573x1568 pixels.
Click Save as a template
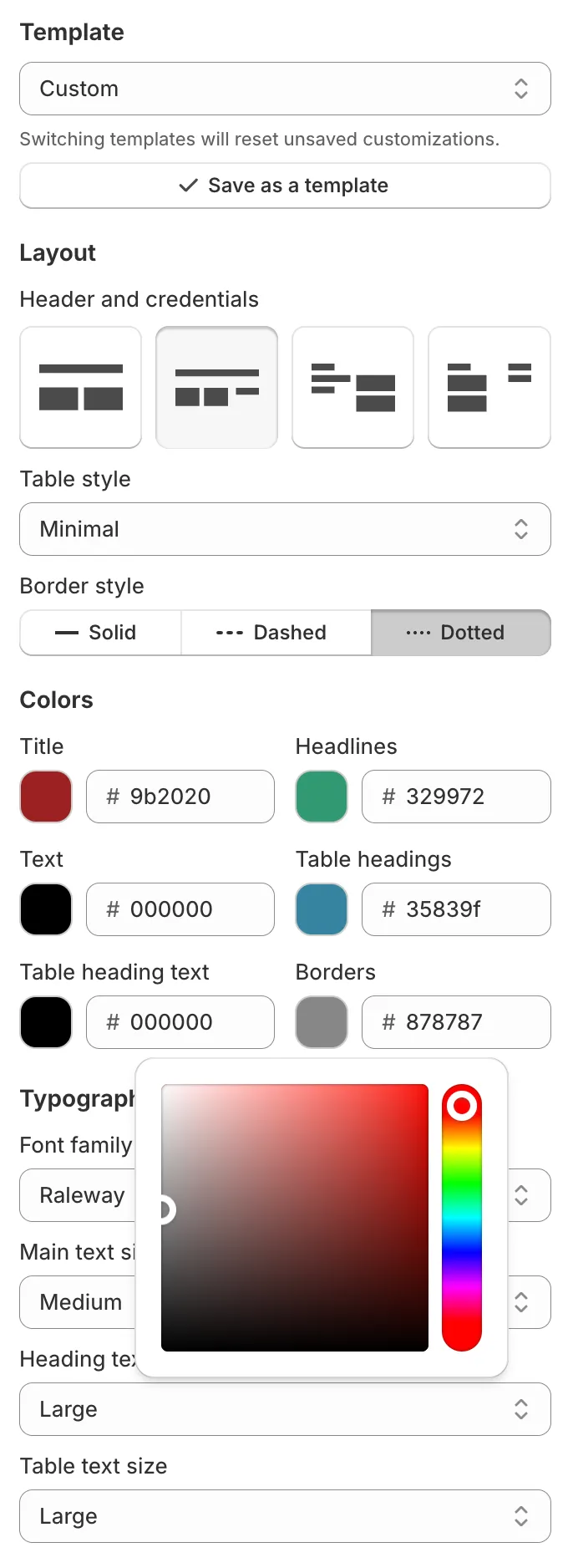pos(285,186)
